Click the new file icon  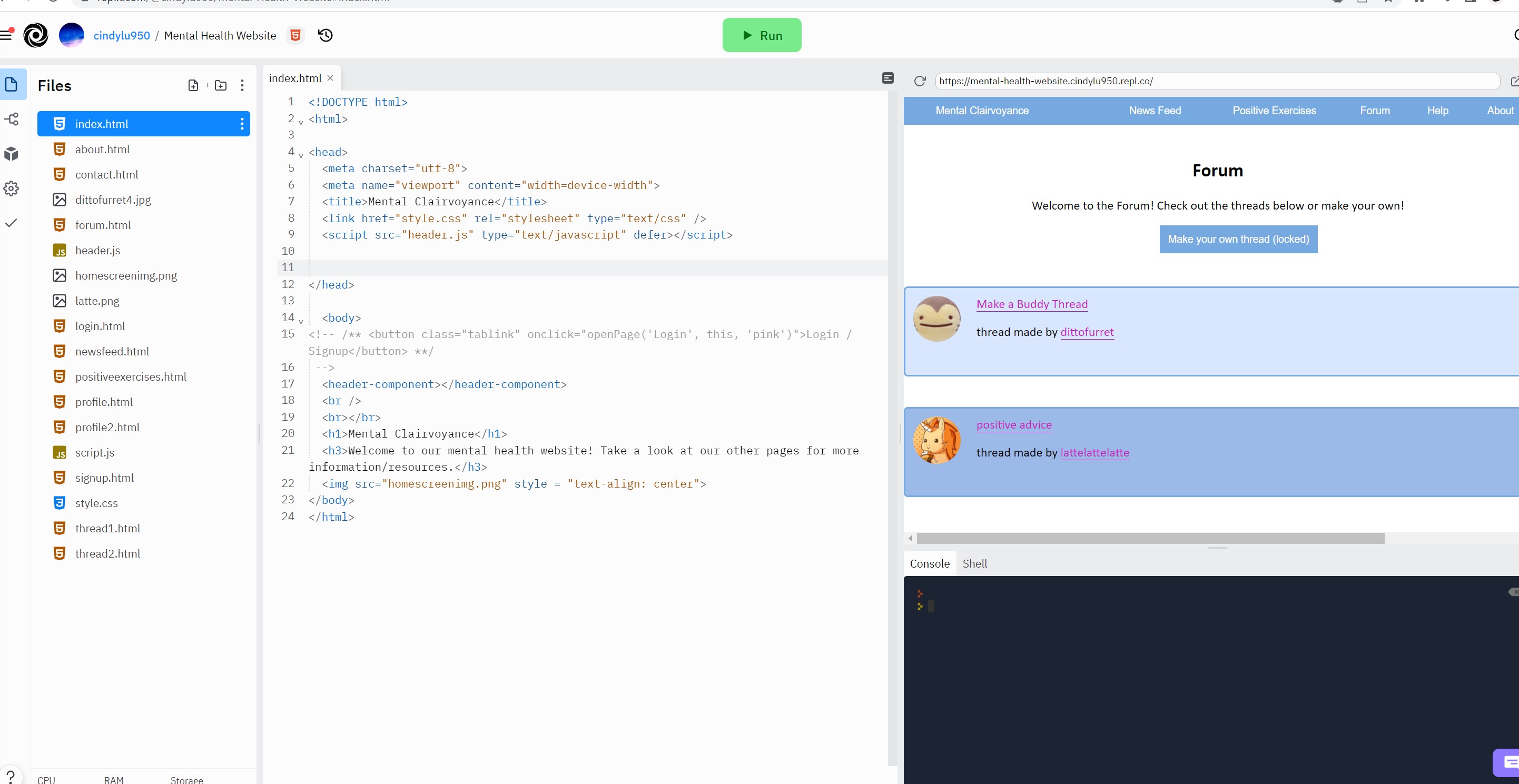(193, 85)
